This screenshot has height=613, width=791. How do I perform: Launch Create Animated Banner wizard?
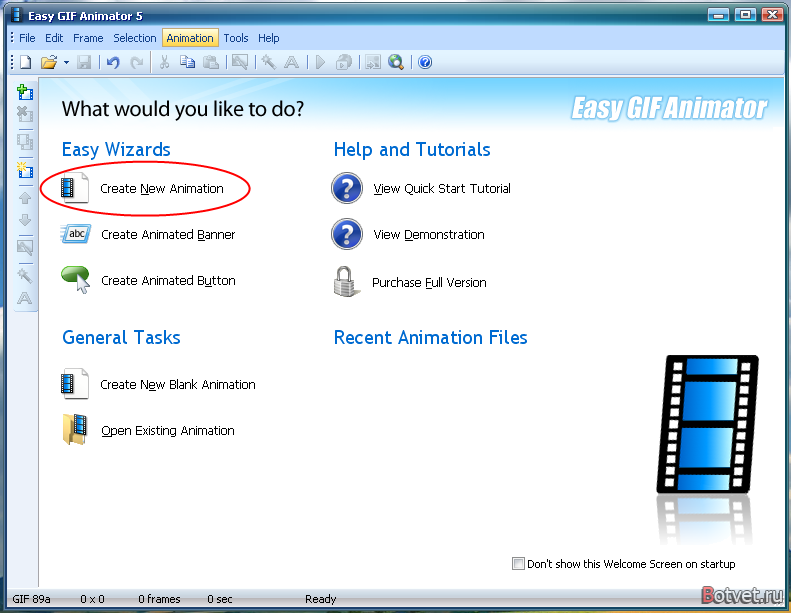tap(167, 235)
